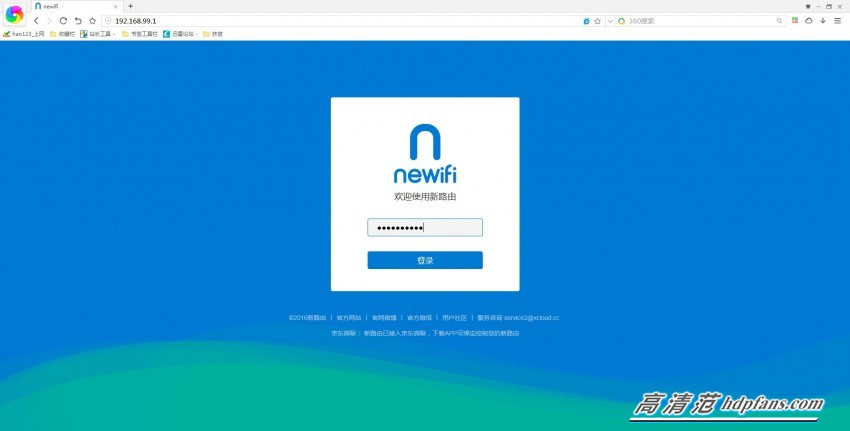Open the 迅雷论坛 bookmark
Screen dimensions: 850x431
[x=181, y=34]
